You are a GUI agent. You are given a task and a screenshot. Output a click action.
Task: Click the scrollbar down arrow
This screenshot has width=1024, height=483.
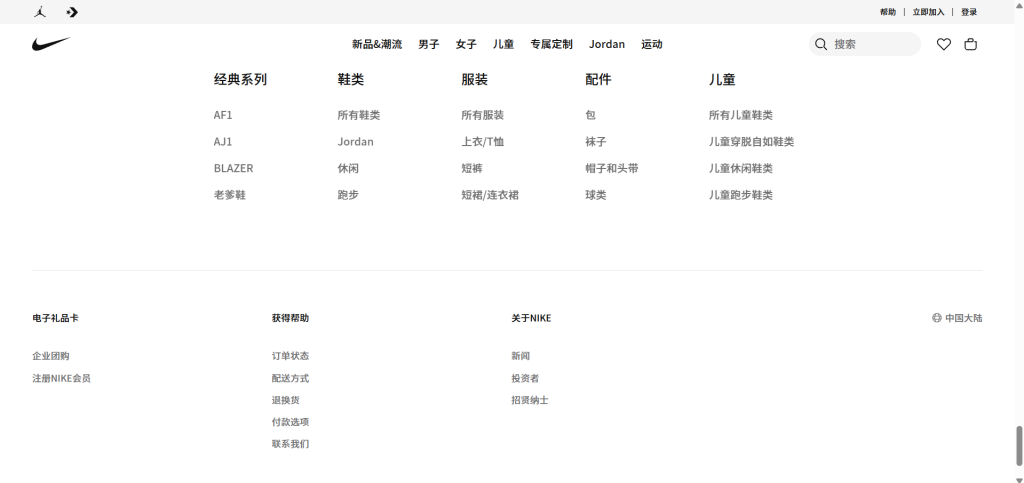pyautogui.click(x=1019, y=478)
